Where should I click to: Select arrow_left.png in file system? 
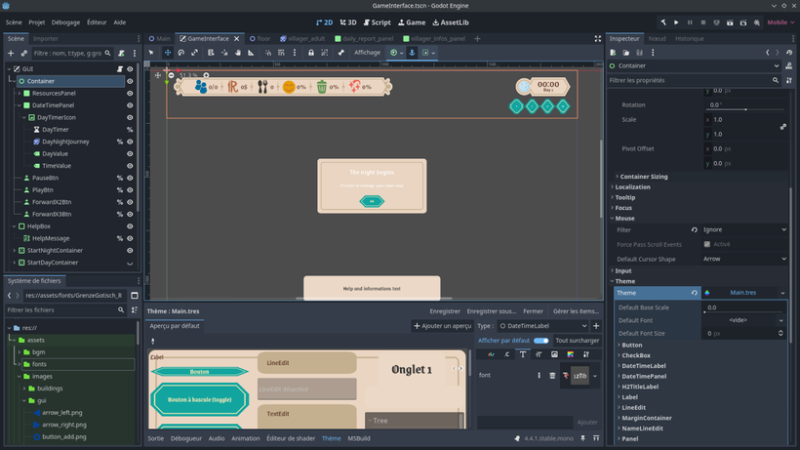click(x=62, y=413)
